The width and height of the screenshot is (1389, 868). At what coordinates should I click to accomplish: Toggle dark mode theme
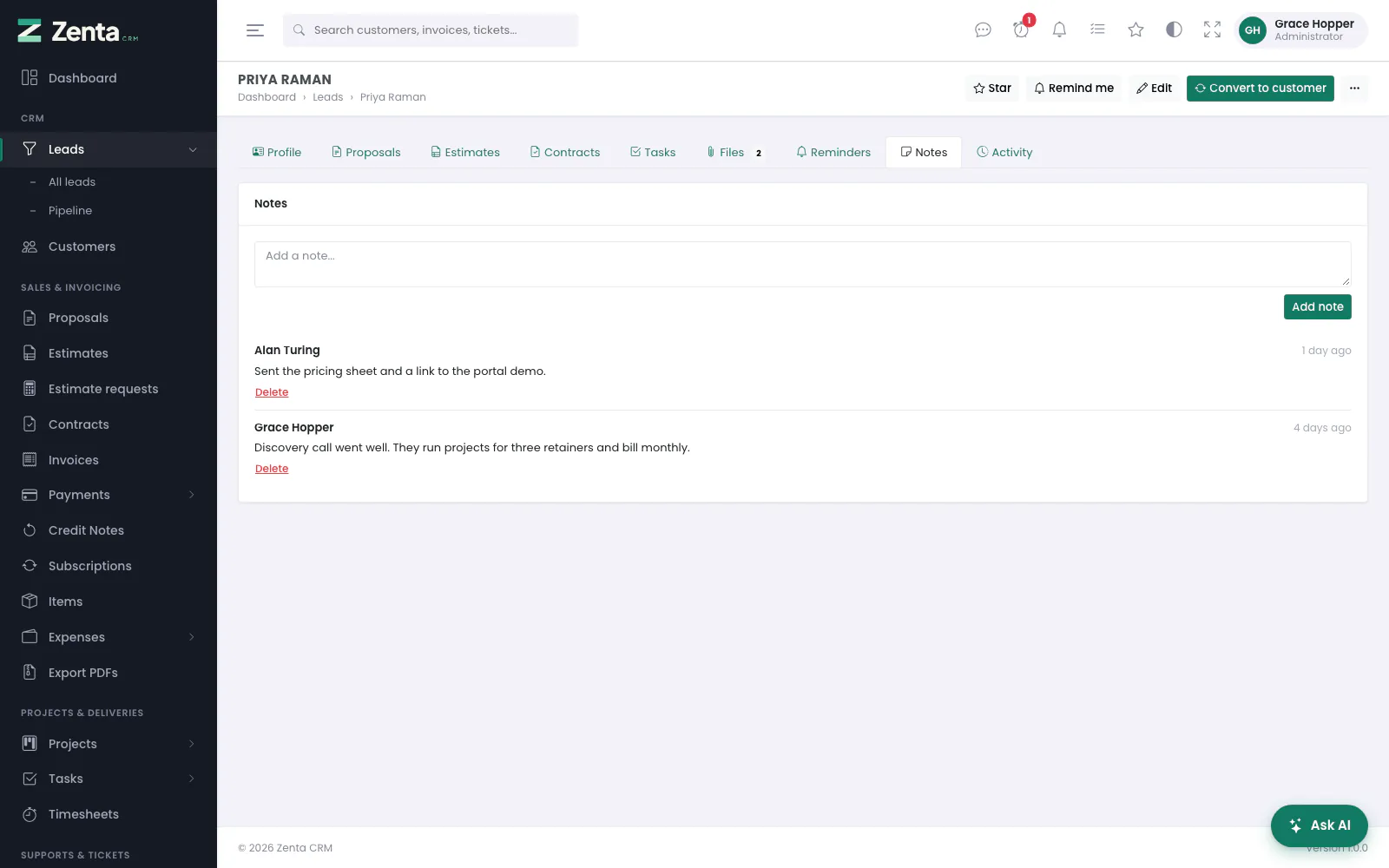(x=1174, y=30)
